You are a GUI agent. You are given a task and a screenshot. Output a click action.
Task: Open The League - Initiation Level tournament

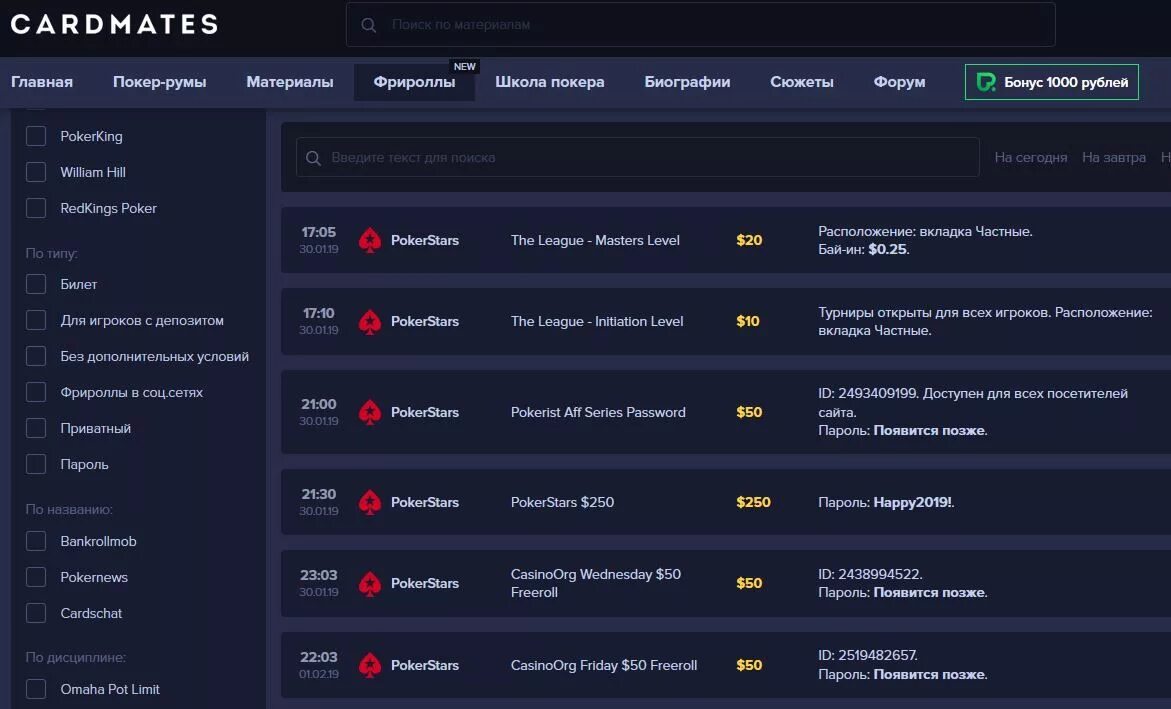click(597, 321)
